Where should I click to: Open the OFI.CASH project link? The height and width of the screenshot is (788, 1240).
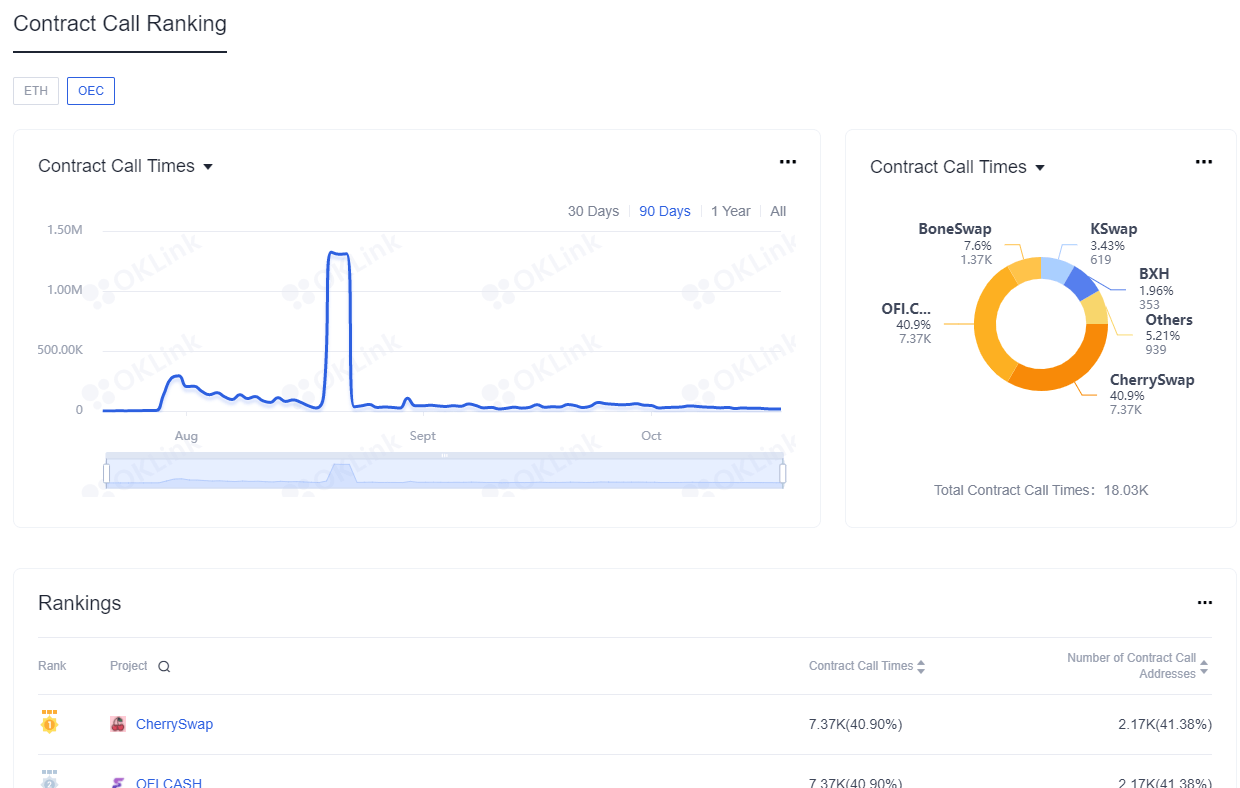point(169,782)
